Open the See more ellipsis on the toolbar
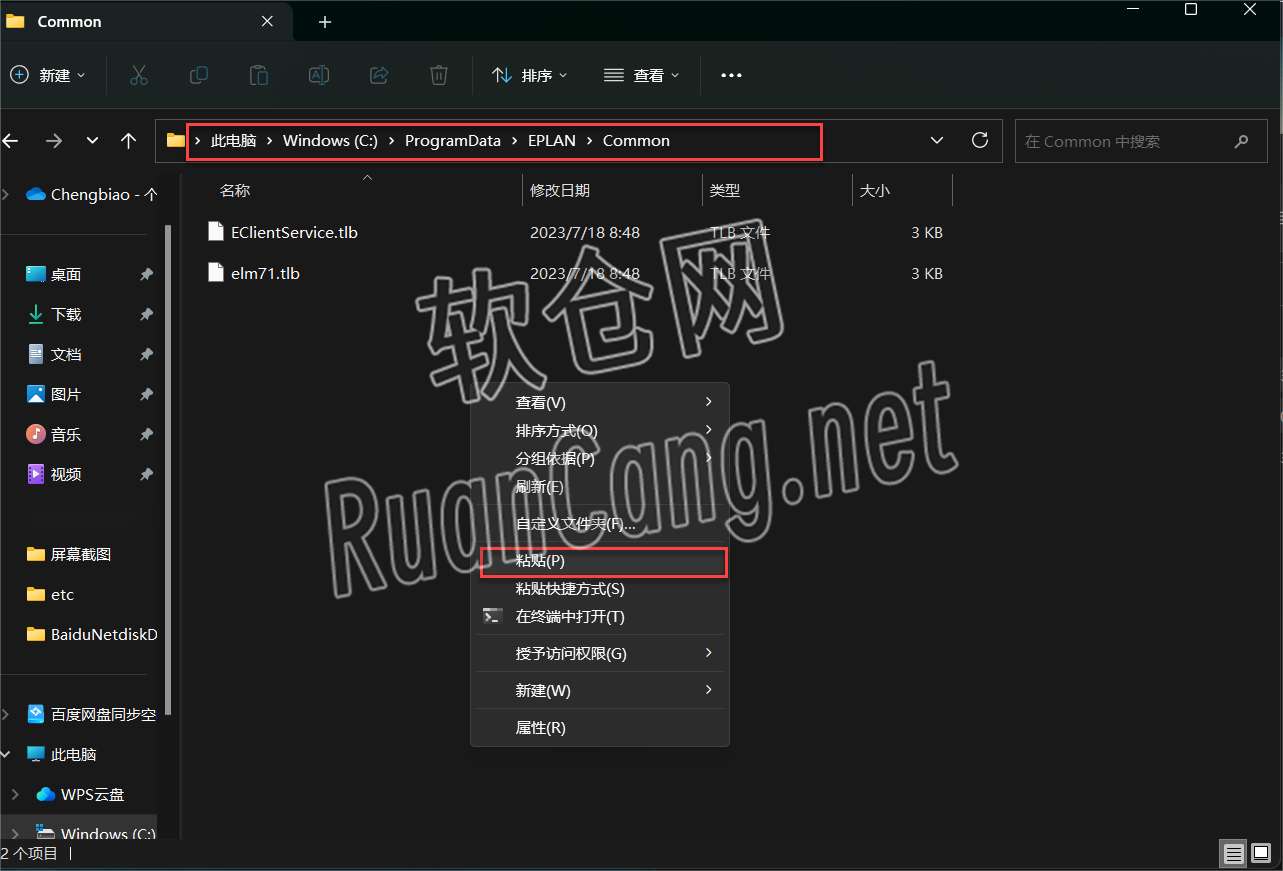Image resolution: width=1283 pixels, height=871 pixels. tap(730, 75)
